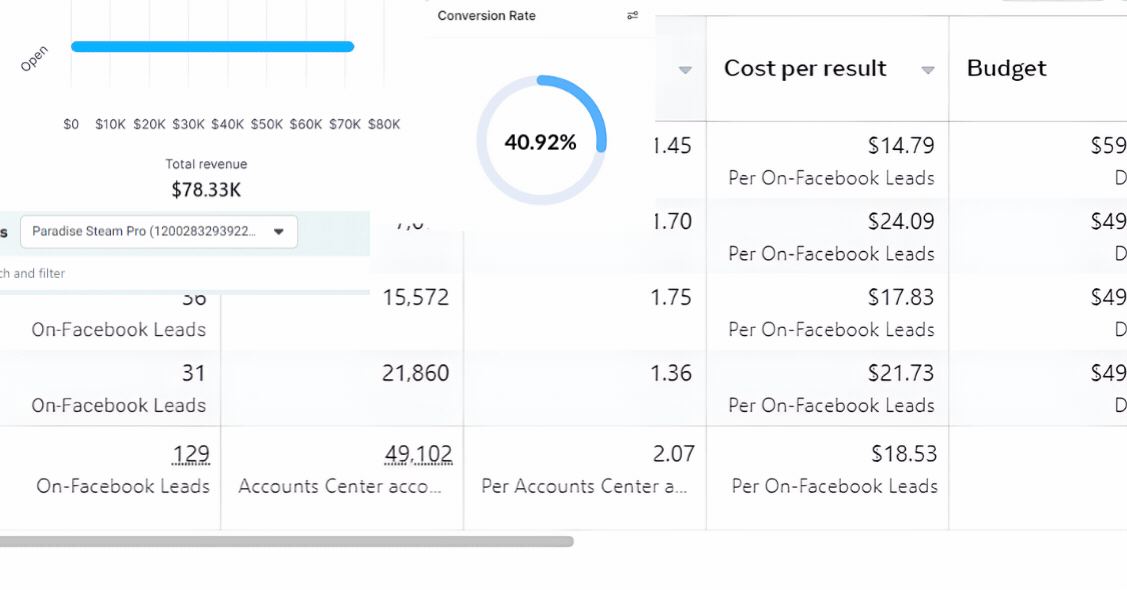
Task: Click the underlined 49,102 reach total link
Action: (x=418, y=454)
